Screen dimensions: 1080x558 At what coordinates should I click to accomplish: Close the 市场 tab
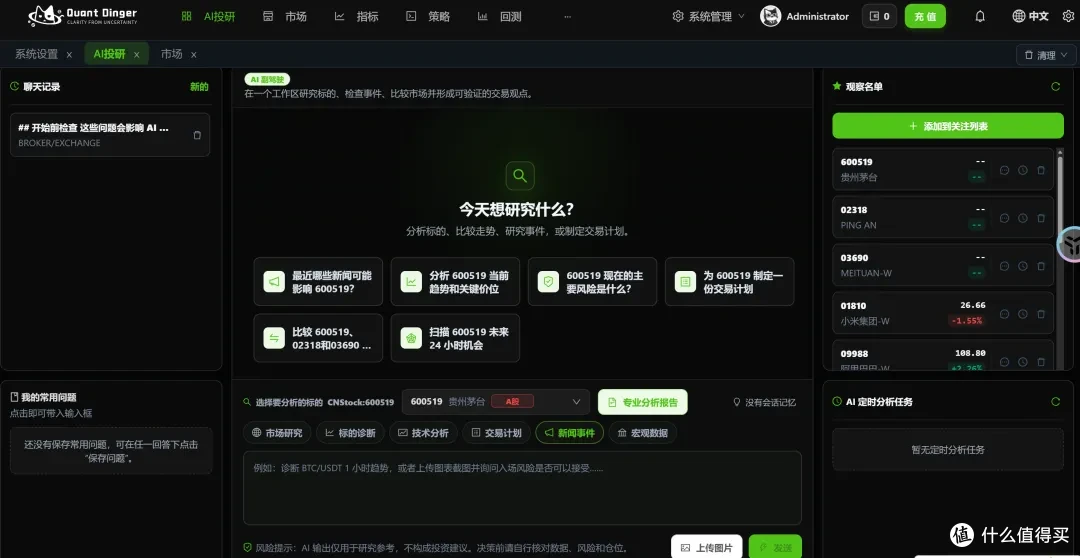(x=194, y=54)
